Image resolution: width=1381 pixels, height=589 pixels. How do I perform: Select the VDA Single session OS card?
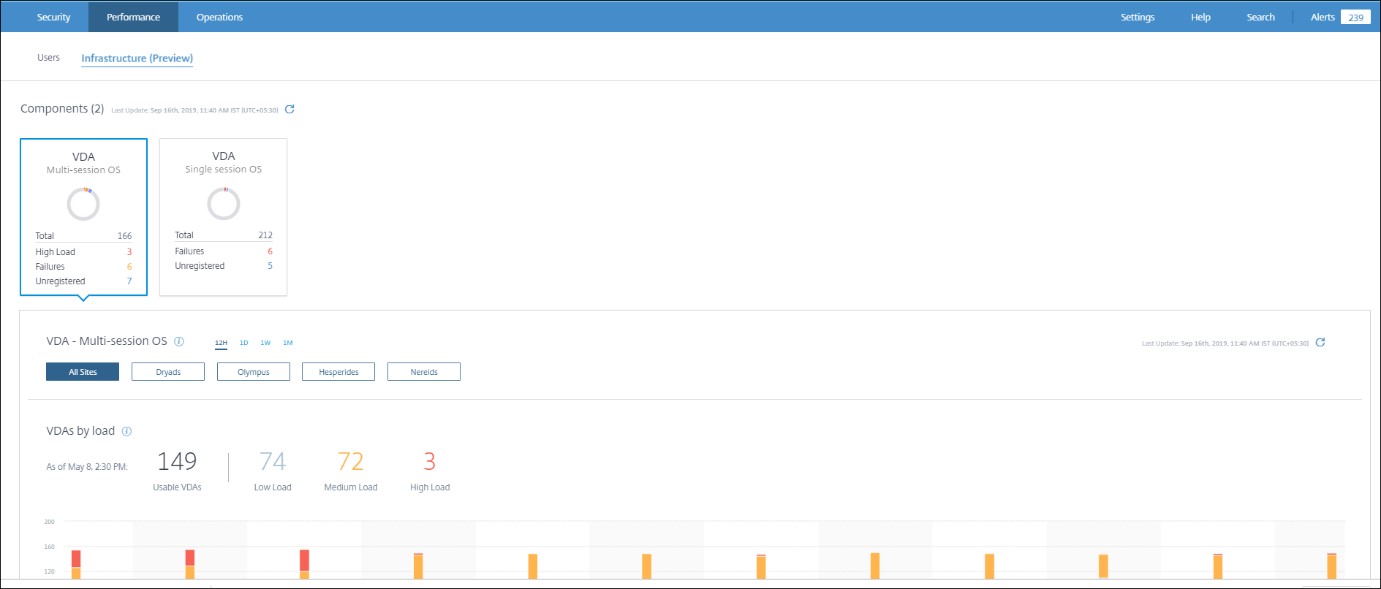[223, 217]
